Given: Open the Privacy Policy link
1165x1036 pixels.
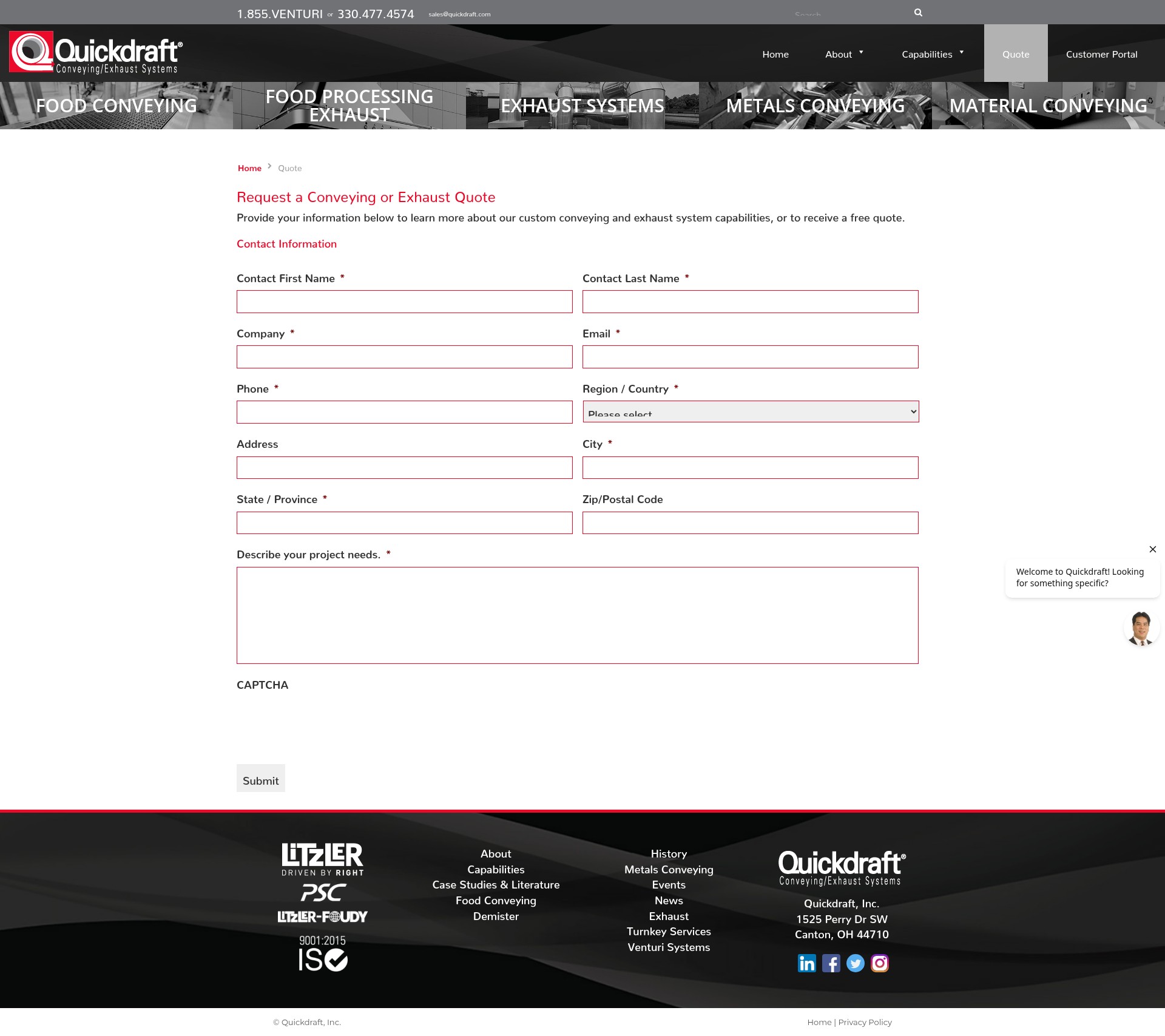Looking at the screenshot, I should coord(865,1022).
